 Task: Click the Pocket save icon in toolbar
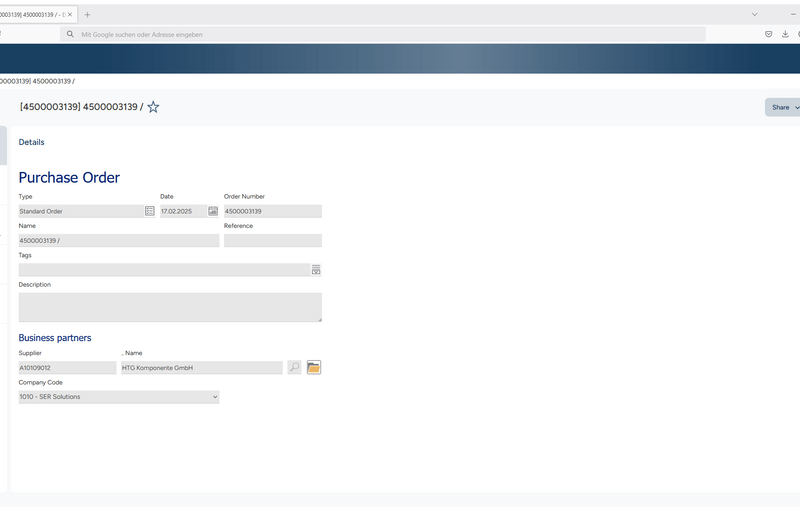pos(768,34)
